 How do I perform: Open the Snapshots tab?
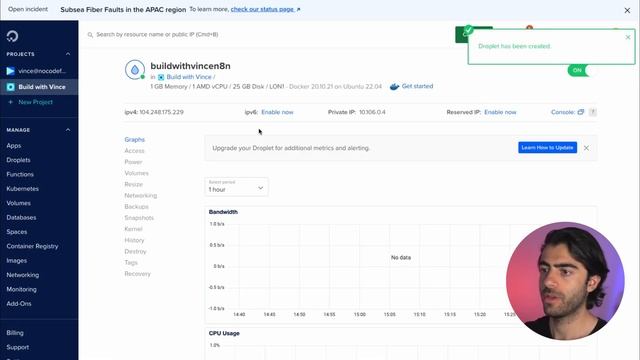click(139, 218)
